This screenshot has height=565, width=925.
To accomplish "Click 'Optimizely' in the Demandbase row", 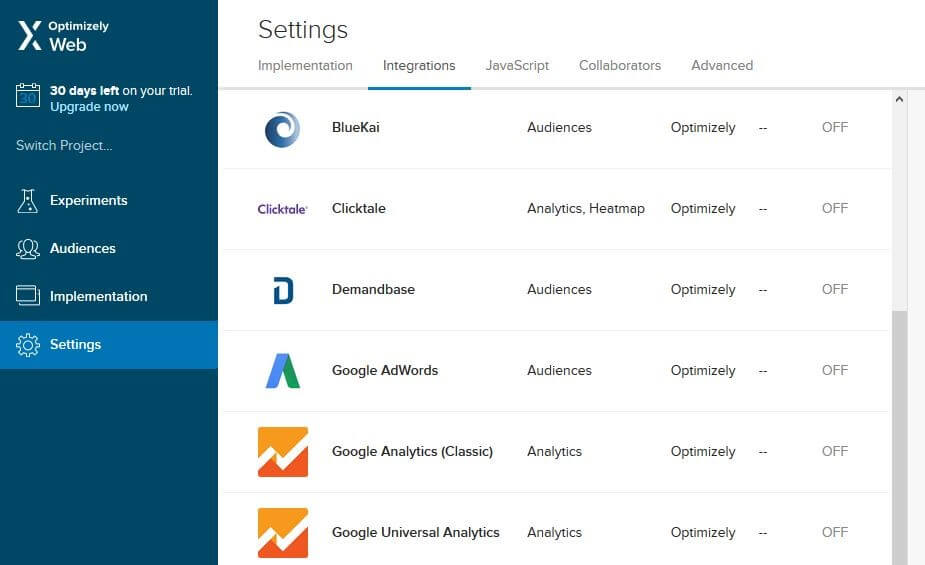I will (703, 289).
